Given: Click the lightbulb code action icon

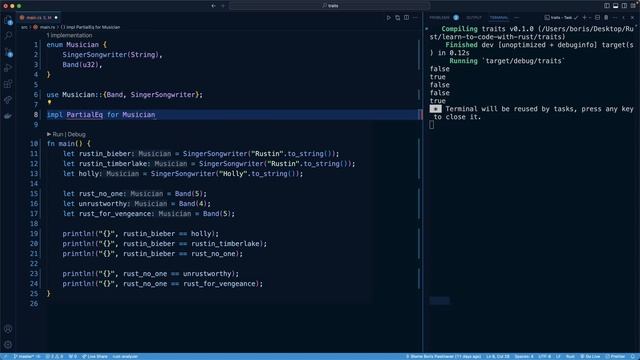Looking at the screenshot, I should 49,103.
